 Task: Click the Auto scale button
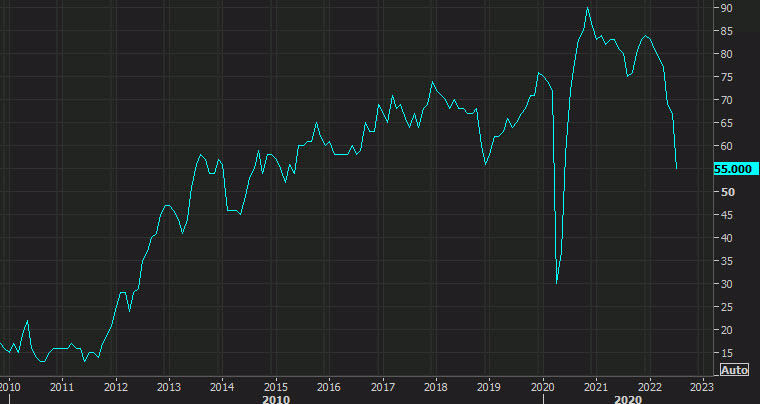[734, 370]
